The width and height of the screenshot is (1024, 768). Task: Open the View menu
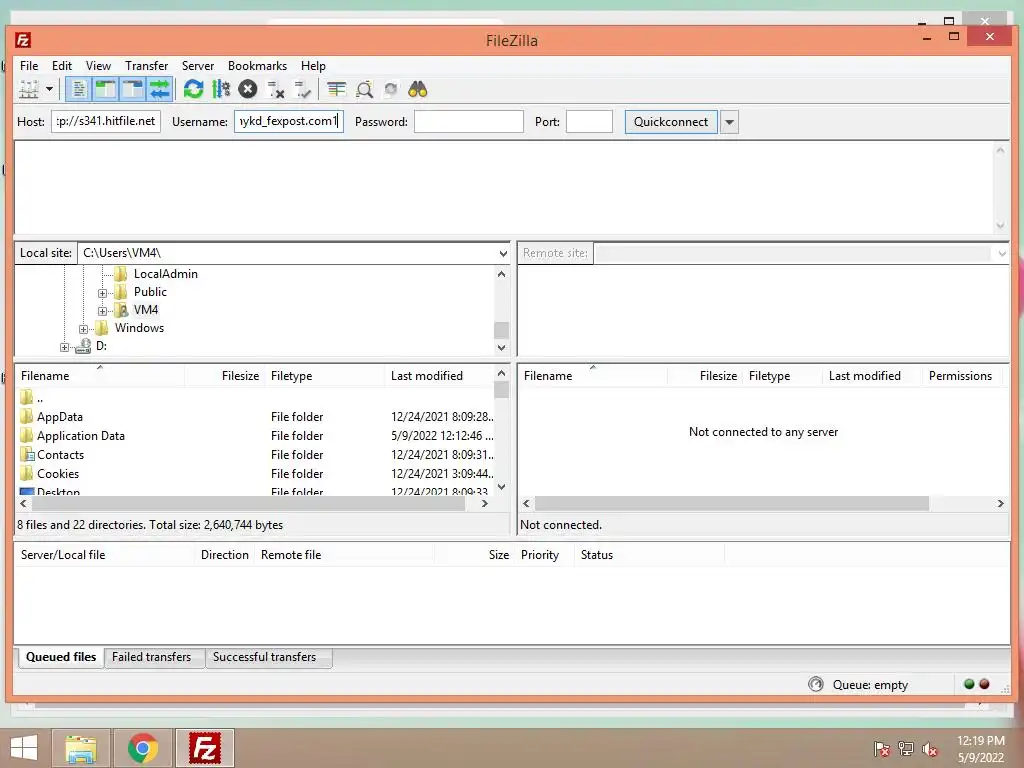tap(99, 66)
